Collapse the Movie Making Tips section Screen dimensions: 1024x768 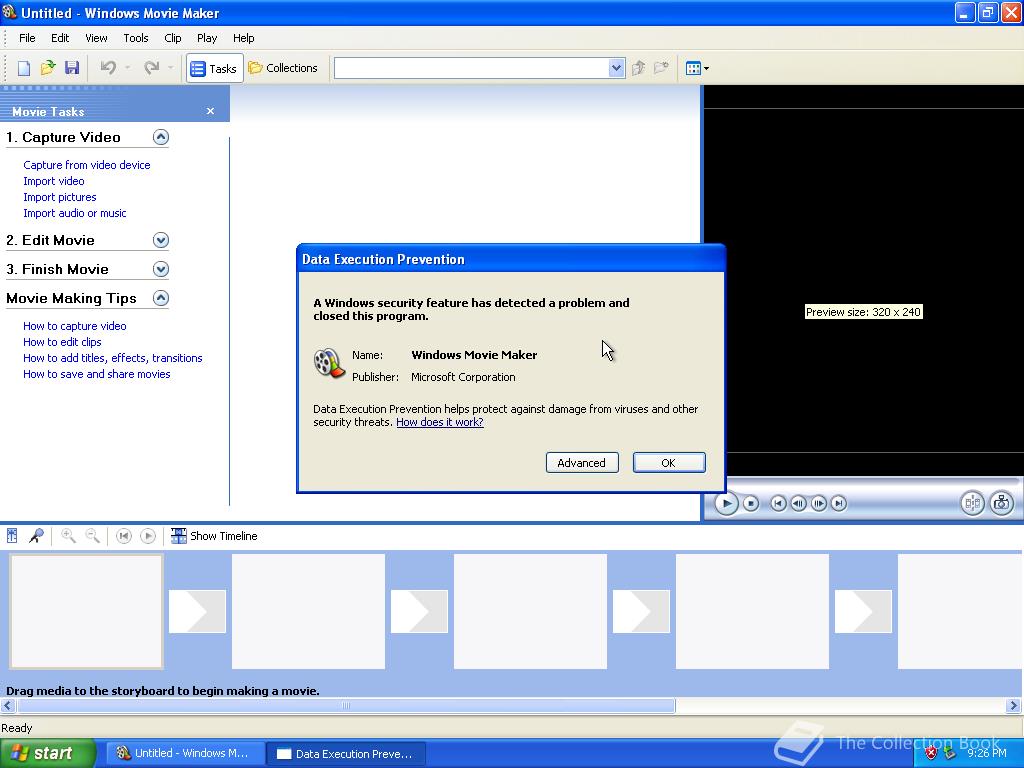[x=161, y=298]
